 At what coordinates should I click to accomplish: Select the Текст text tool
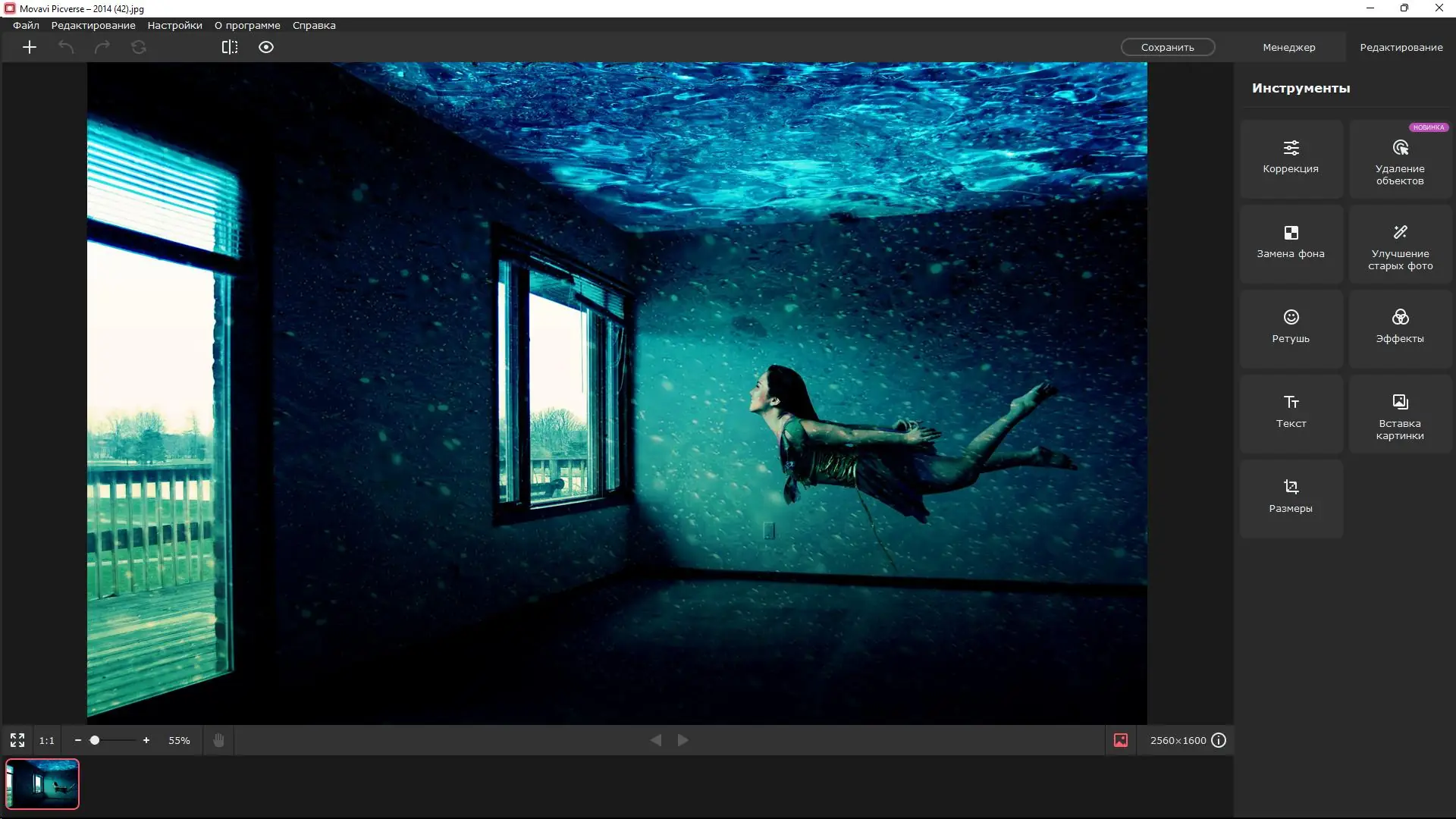1291,413
